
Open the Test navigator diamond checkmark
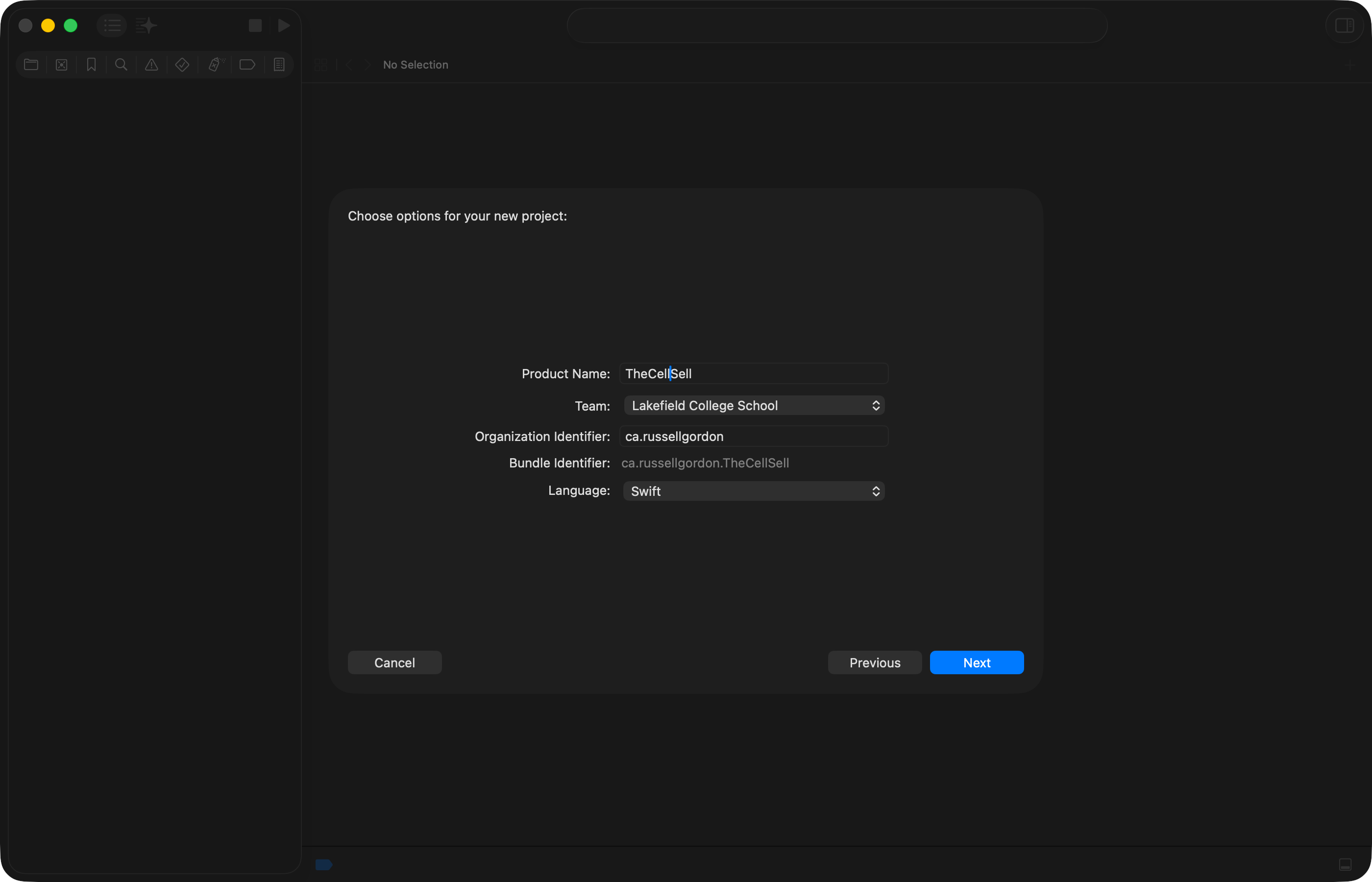click(x=182, y=65)
